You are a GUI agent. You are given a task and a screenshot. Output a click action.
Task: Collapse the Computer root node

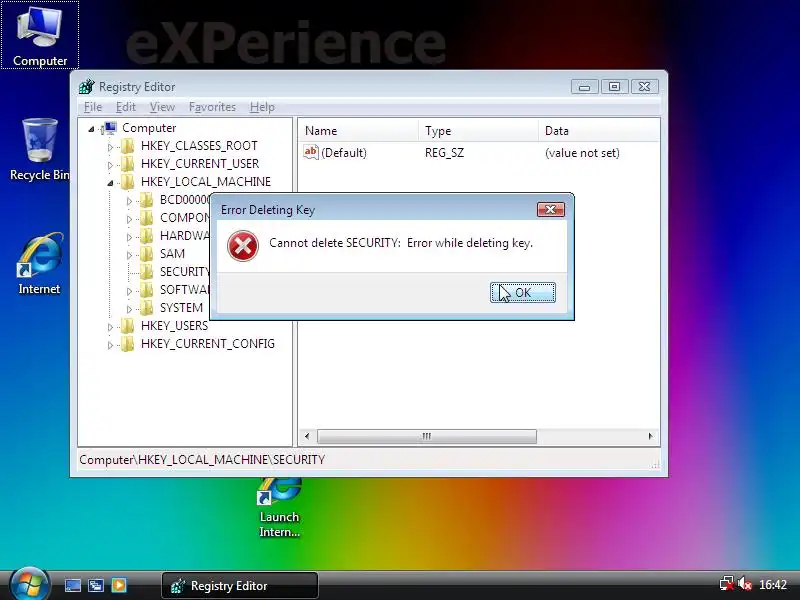91,129
